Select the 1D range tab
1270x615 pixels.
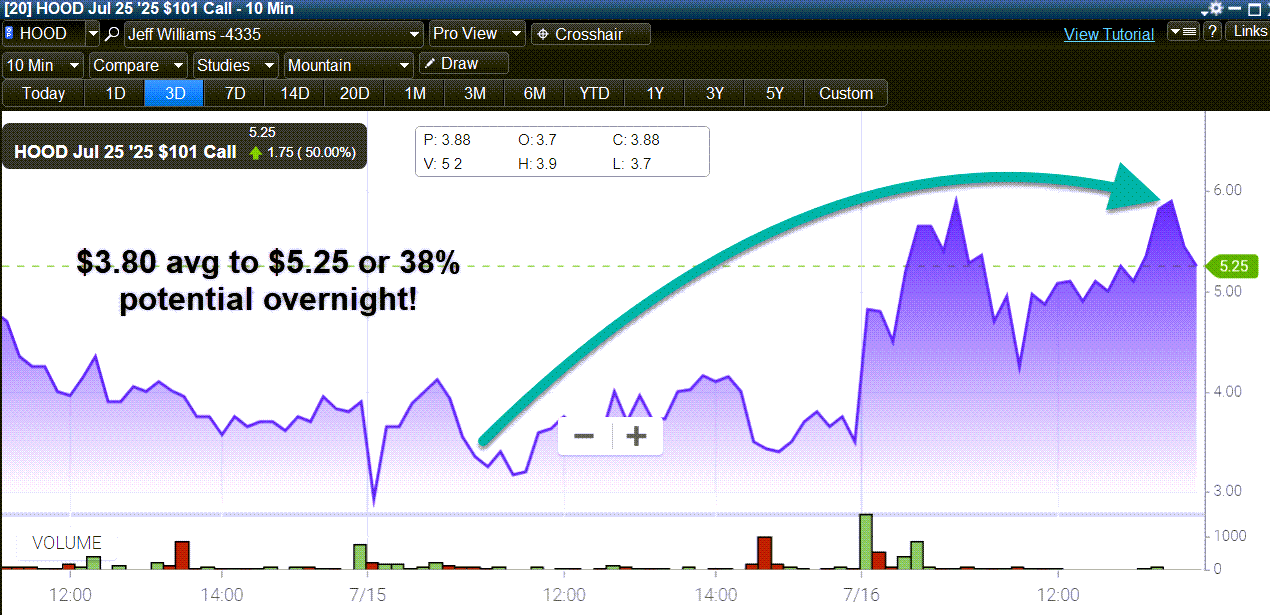click(x=116, y=94)
